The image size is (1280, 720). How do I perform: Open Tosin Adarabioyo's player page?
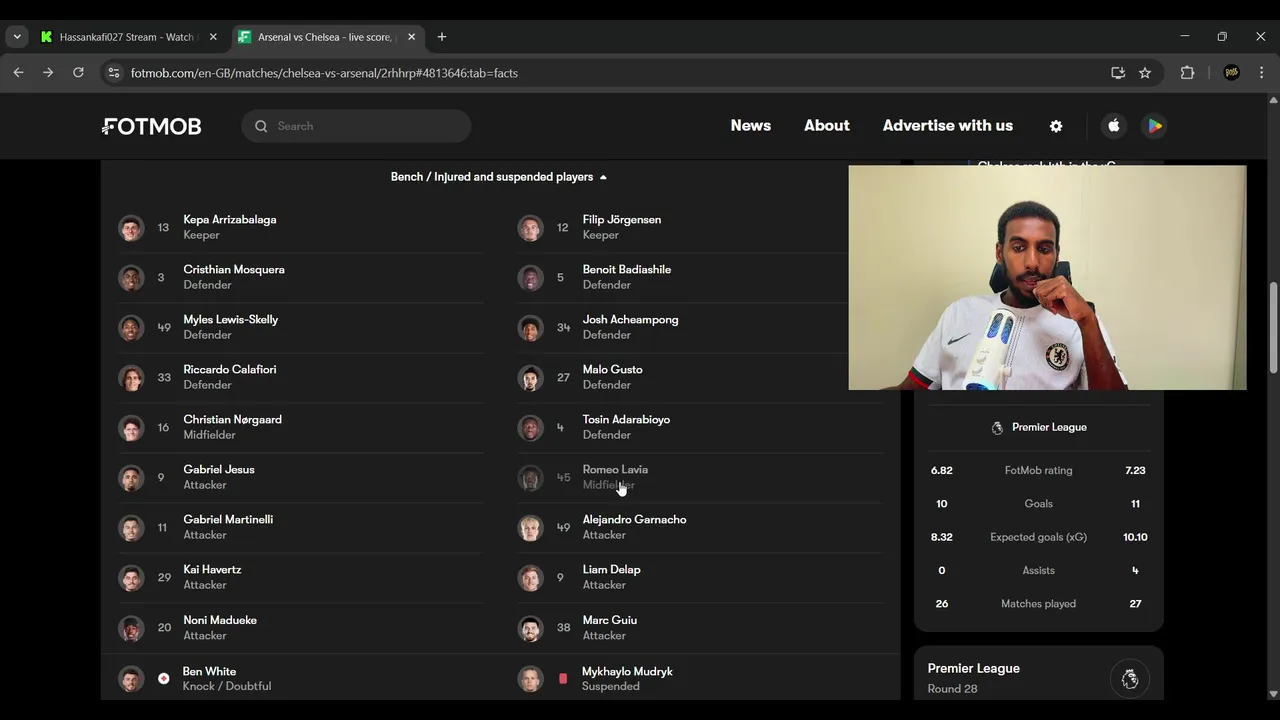click(700, 428)
